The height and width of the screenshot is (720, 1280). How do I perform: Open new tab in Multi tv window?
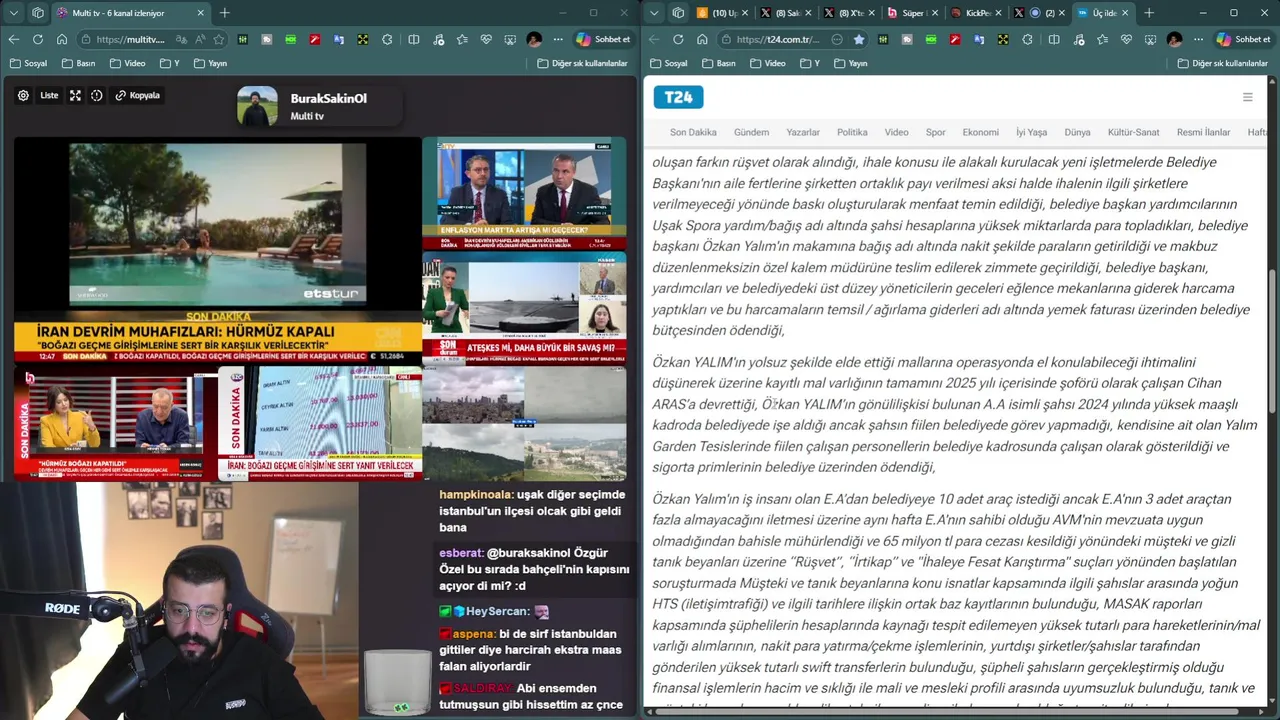point(224,13)
